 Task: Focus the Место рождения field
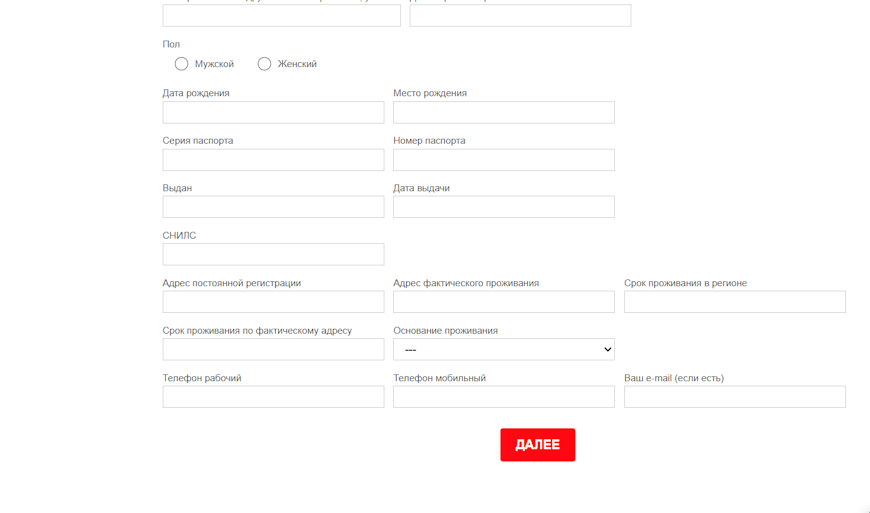[x=503, y=112]
